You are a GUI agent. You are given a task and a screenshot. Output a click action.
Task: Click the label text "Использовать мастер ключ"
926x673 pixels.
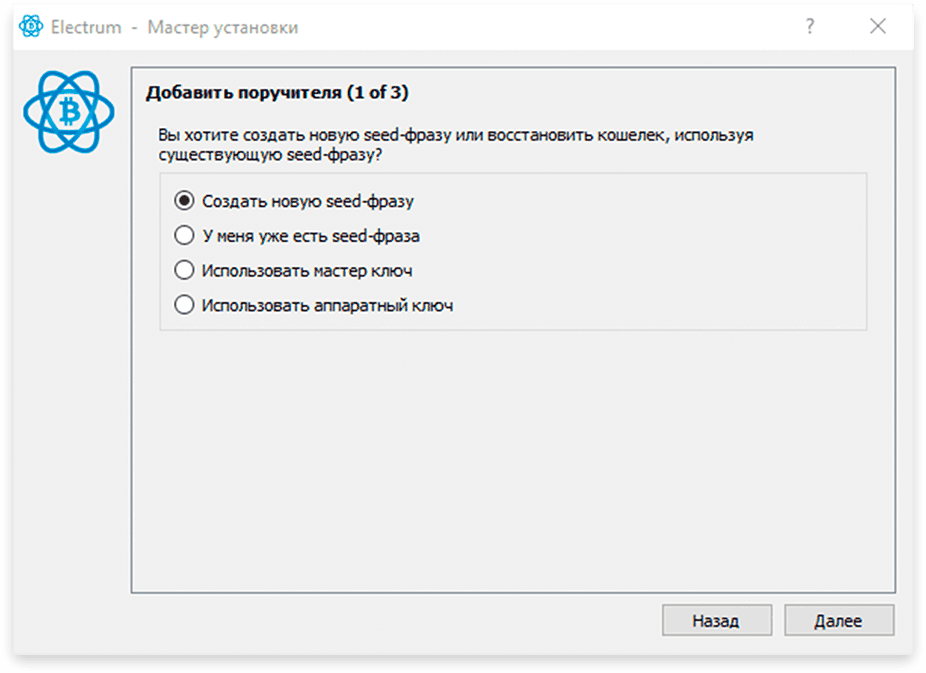tap(307, 271)
